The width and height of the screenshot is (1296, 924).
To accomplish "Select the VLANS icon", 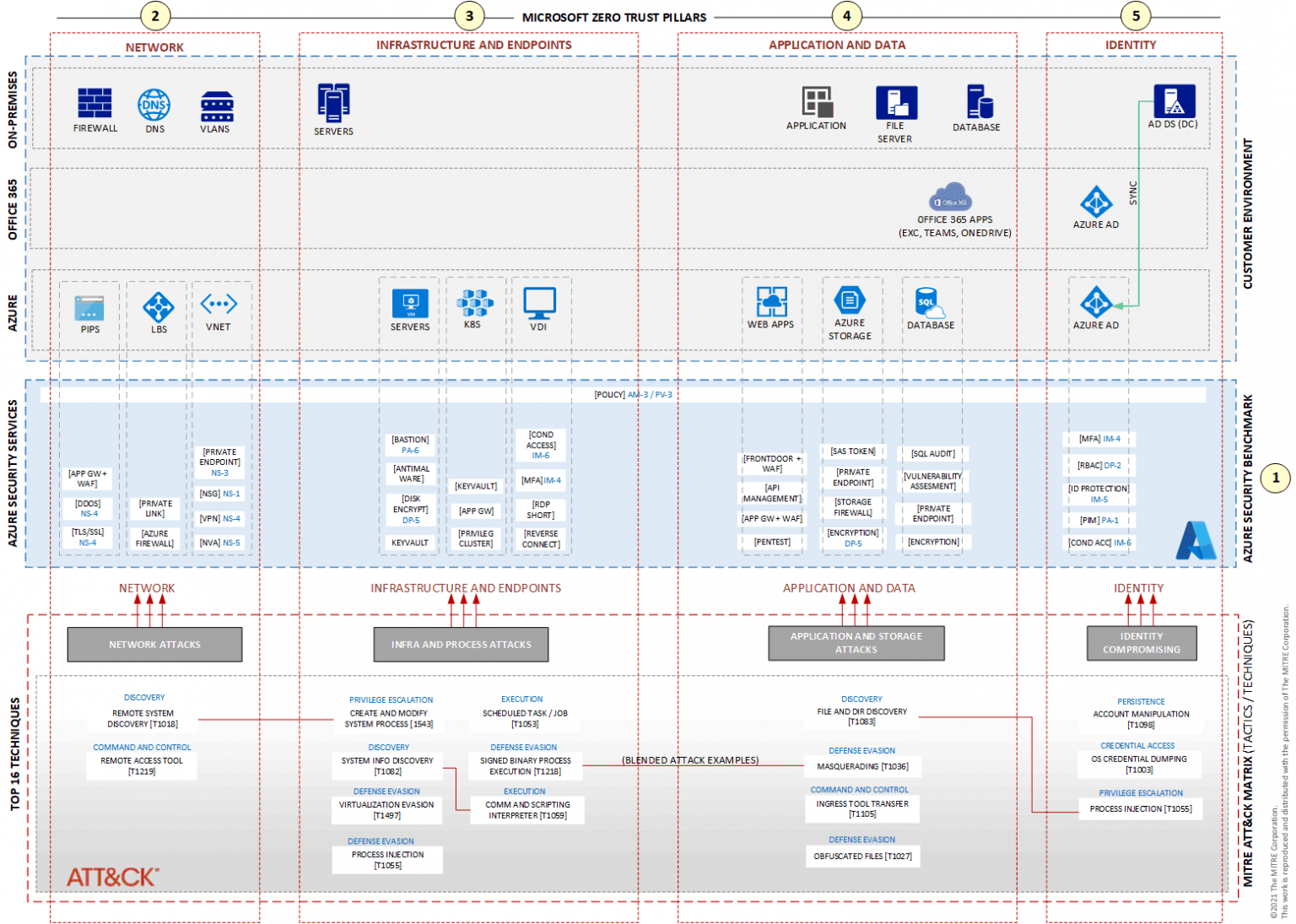I will pos(217,105).
